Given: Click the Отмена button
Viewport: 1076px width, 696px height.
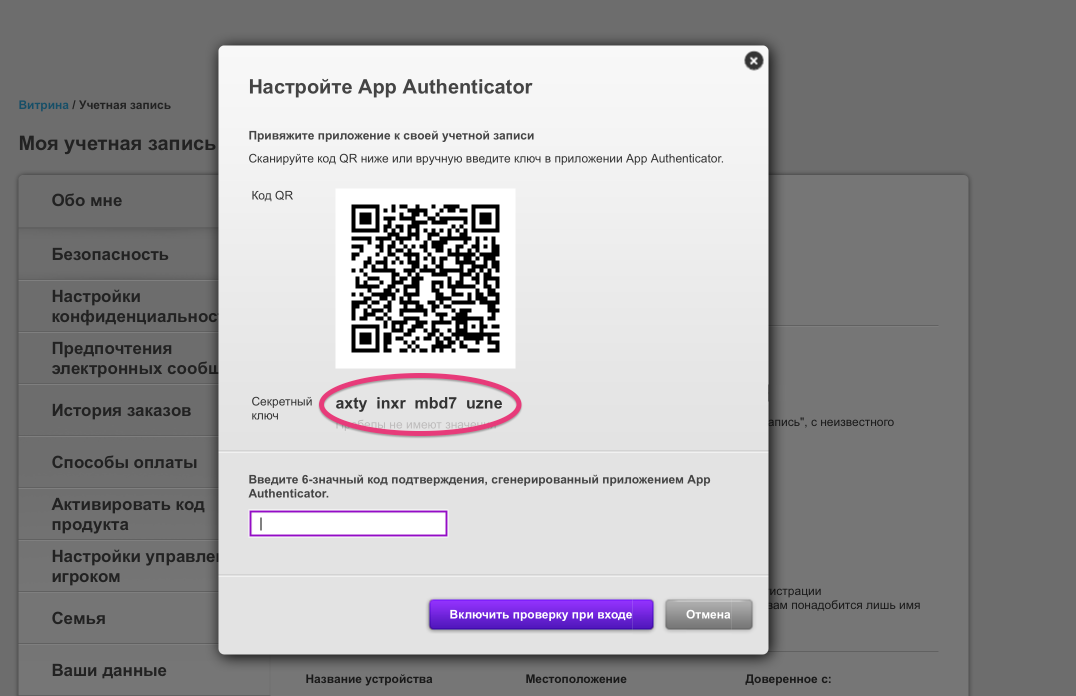Looking at the screenshot, I should (708, 614).
